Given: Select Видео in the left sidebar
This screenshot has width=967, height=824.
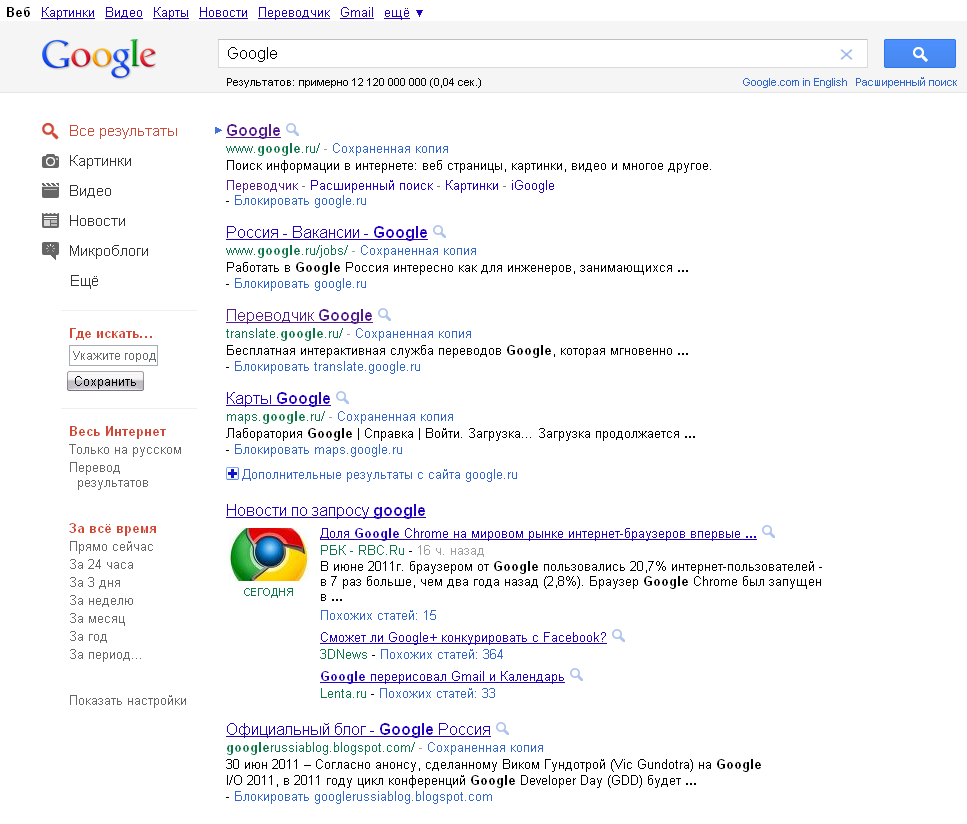Looking at the screenshot, I should click(x=90, y=191).
